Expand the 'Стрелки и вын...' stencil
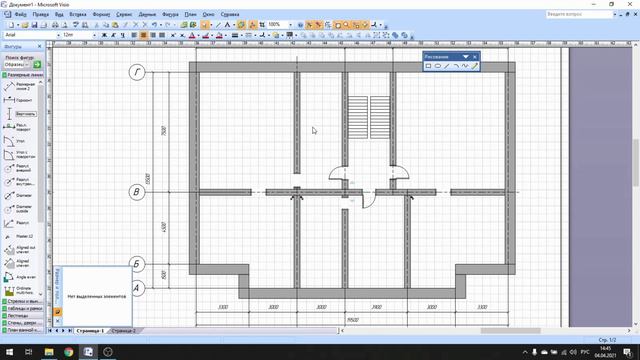 [x=22, y=302]
